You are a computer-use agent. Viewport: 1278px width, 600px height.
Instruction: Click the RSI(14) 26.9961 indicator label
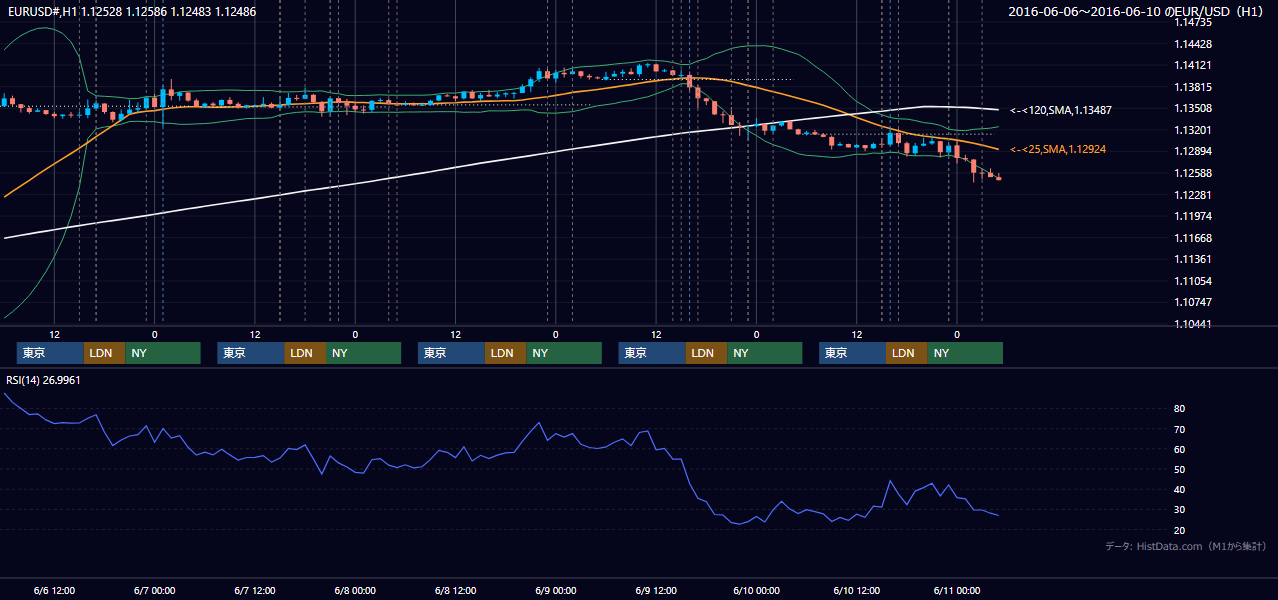(x=44, y=380)
